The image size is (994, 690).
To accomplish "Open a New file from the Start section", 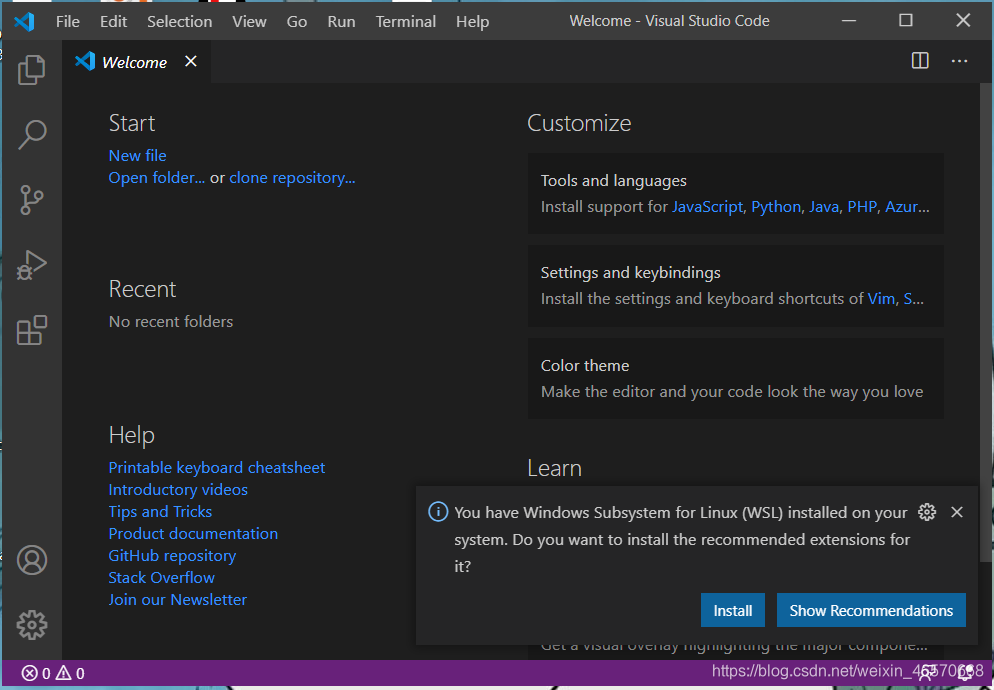I will 137,155.
